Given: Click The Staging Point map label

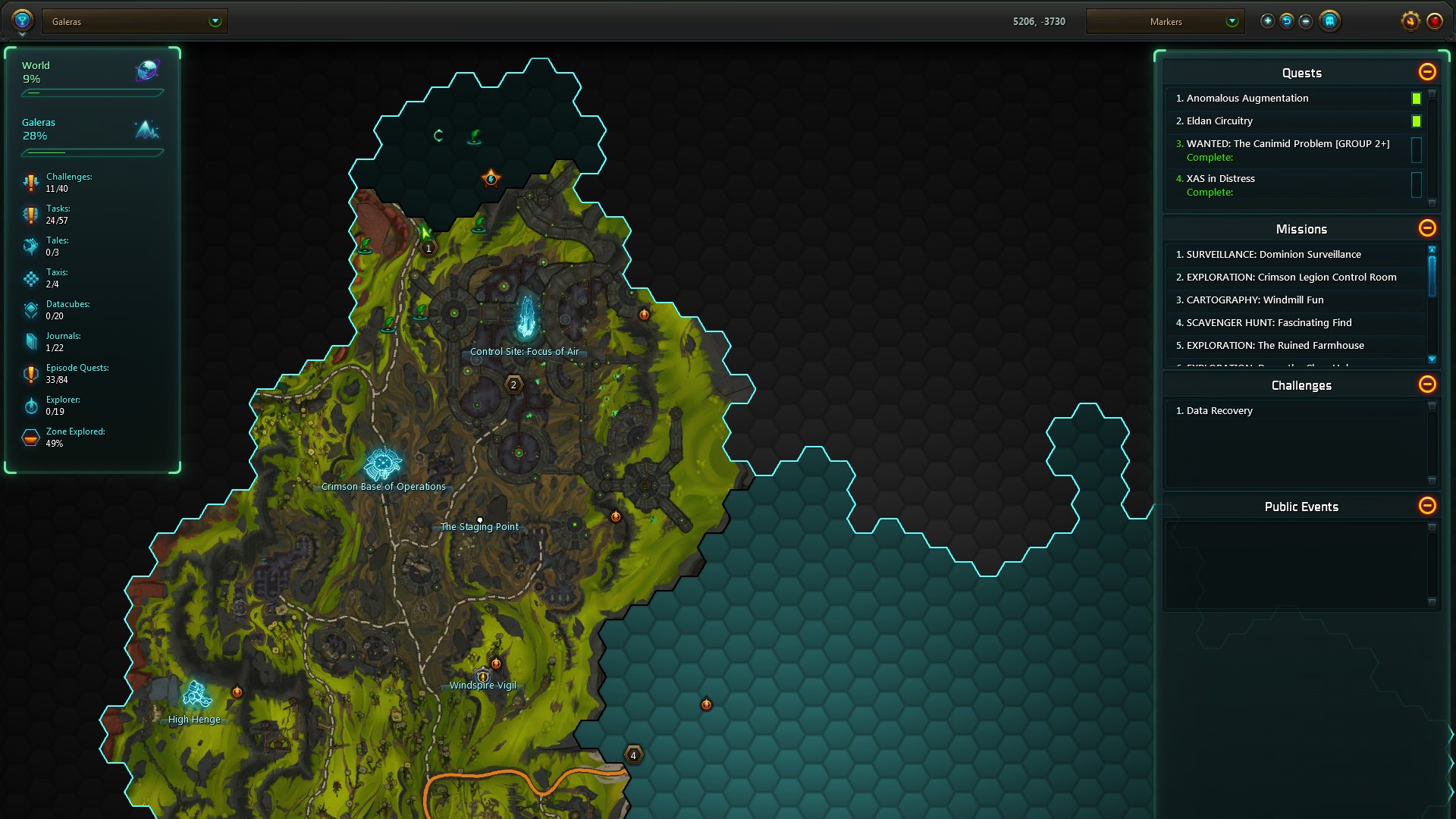Looking at the screenshot, I should pyautogui.click(x=479, y=527).
